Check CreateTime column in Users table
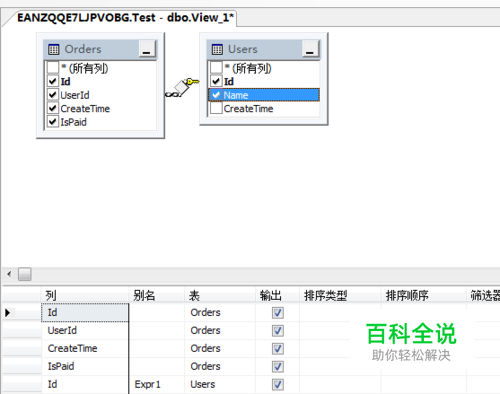 [216, 108]
